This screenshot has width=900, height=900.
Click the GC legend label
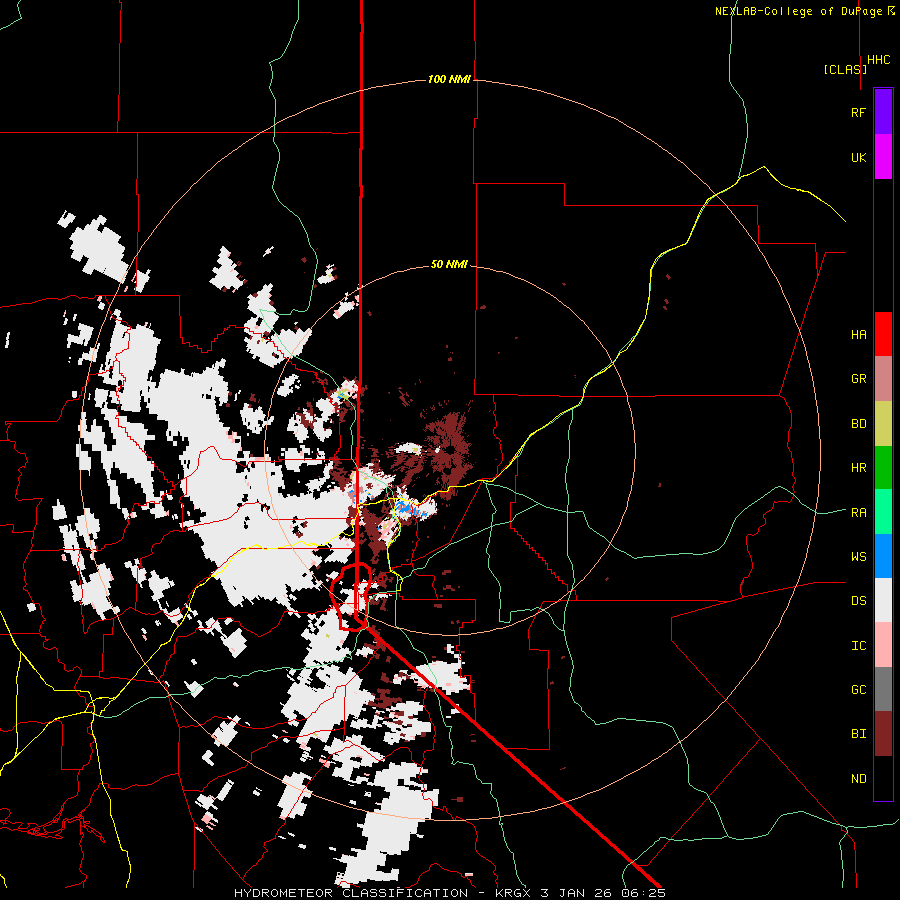coord(858,690)
